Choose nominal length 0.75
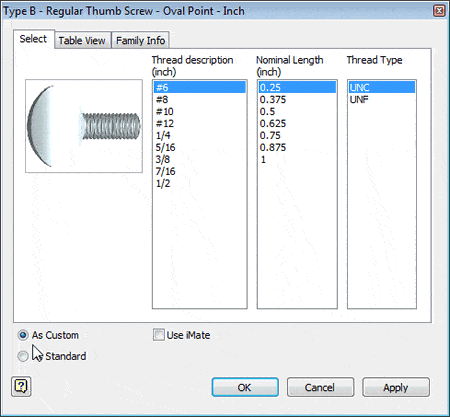The width and height of the screenshot is (450, 417). (297, 136)
